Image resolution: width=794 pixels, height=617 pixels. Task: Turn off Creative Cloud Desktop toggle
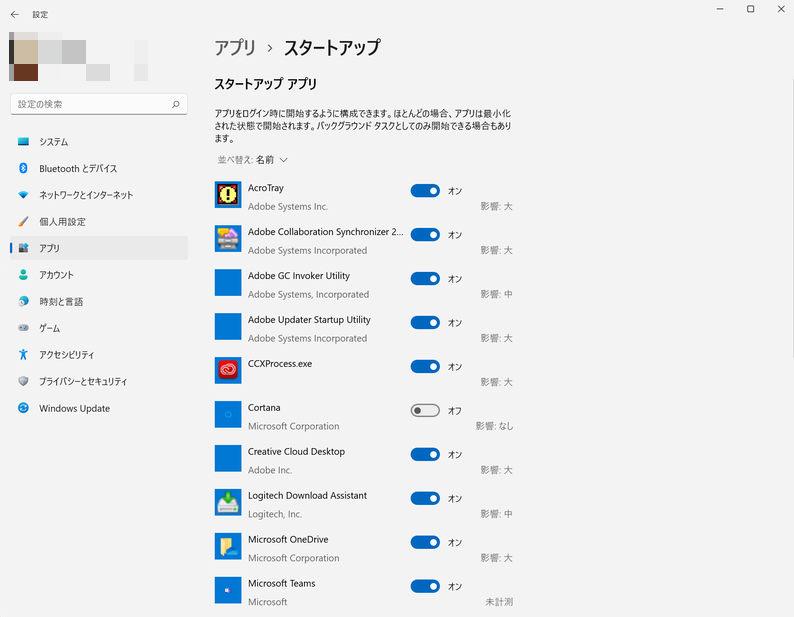pyautogui.click(x=425, y=454)
